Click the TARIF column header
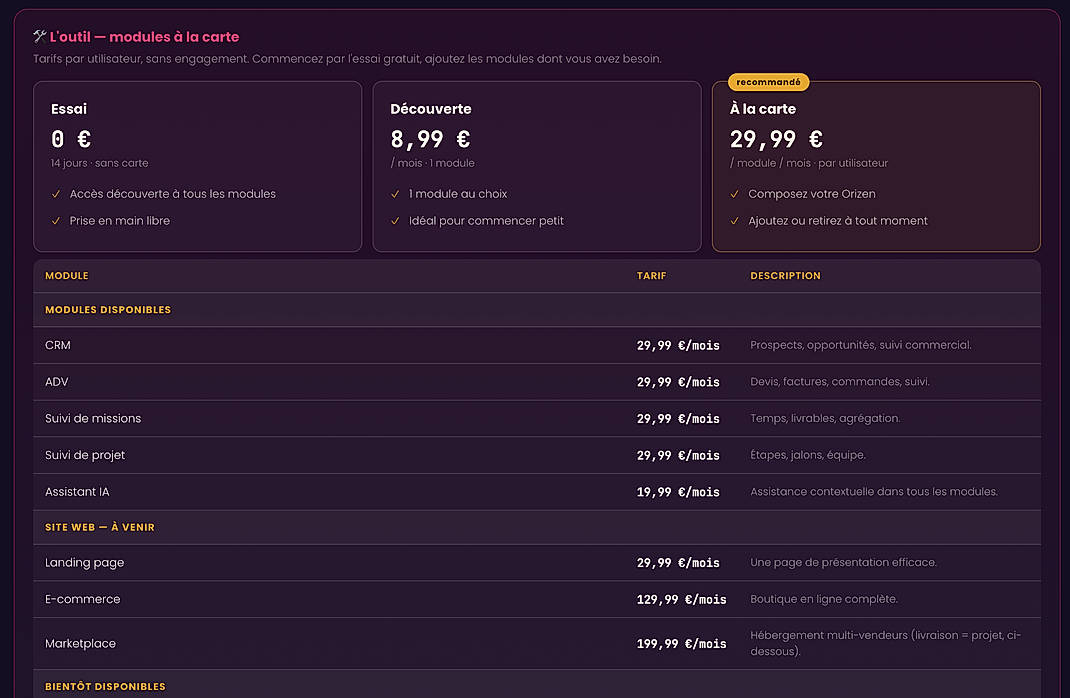The image size is (1070, 698). (x=651, y=276)
